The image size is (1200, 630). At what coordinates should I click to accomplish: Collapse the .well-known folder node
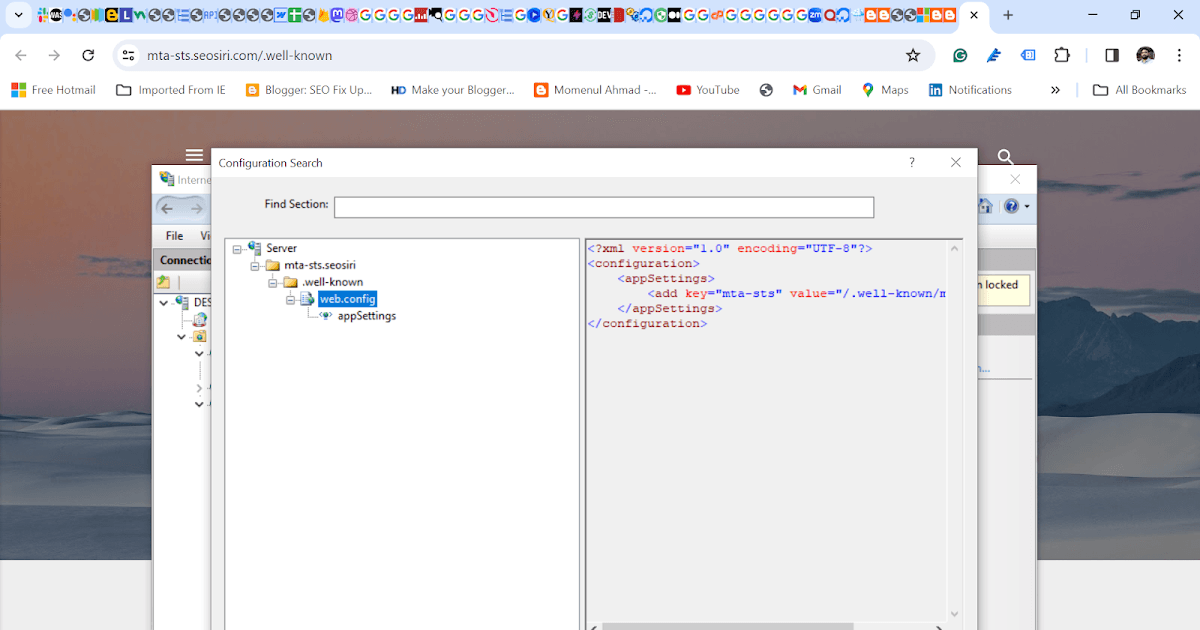pyautogui.click(x=274, y=283)
